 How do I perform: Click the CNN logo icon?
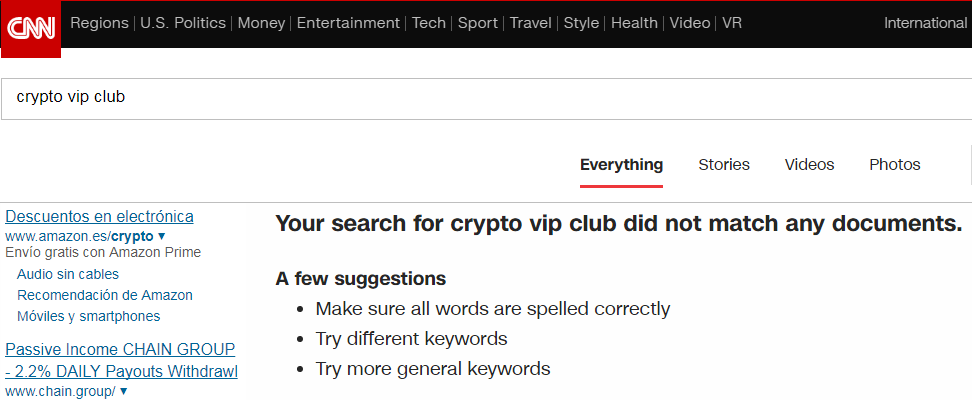click(30, 29)
